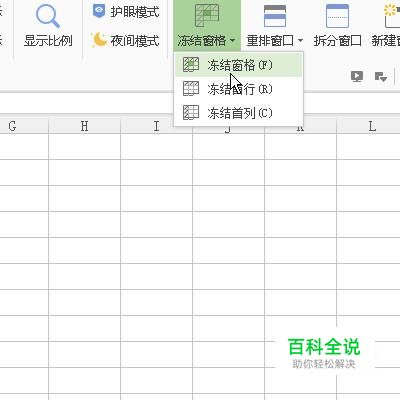Click the 冻结窗格 ribbon icon
Screen dimensions: 400x400
(207, 15)
